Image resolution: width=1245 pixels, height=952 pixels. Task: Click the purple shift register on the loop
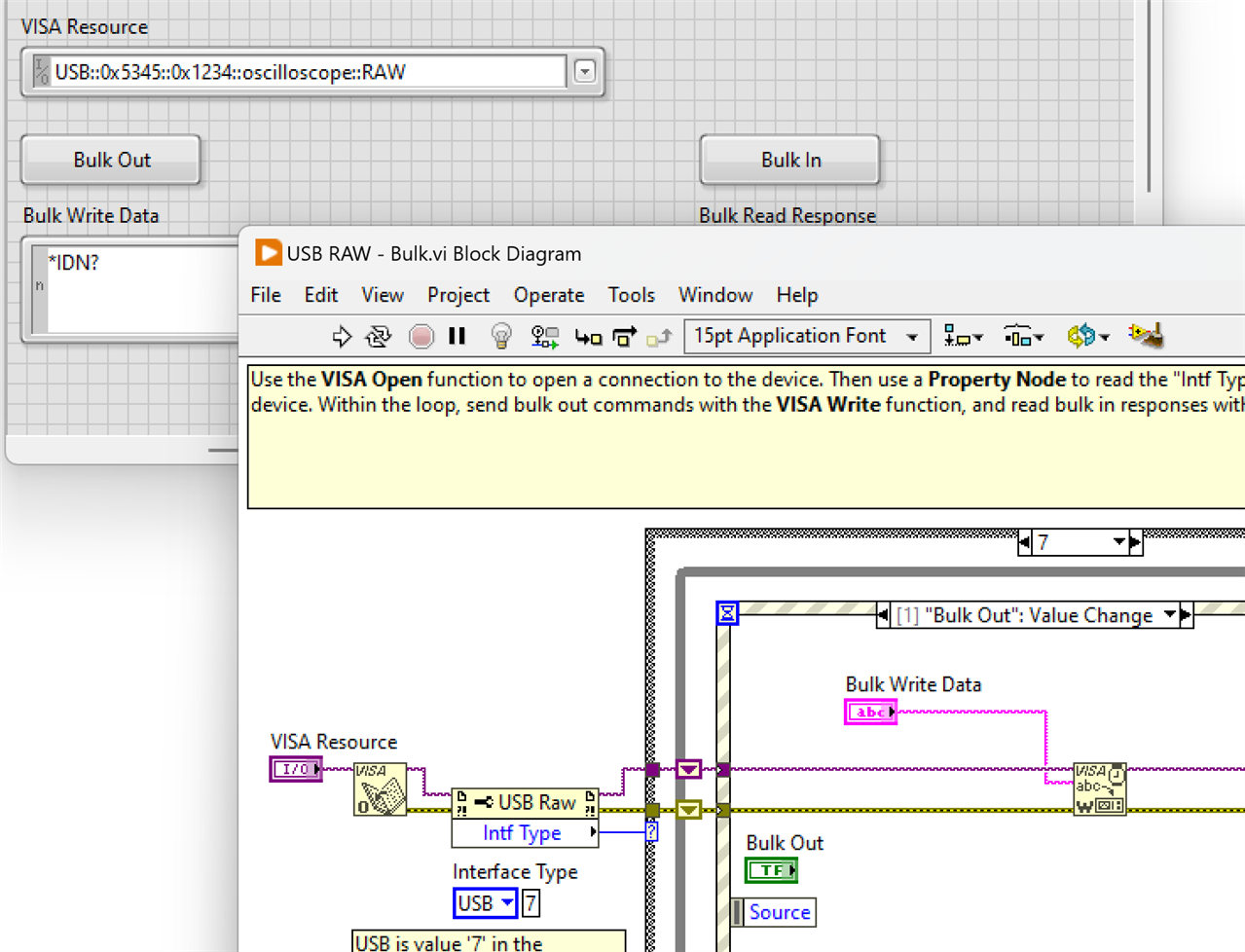(x=688, y=770)
